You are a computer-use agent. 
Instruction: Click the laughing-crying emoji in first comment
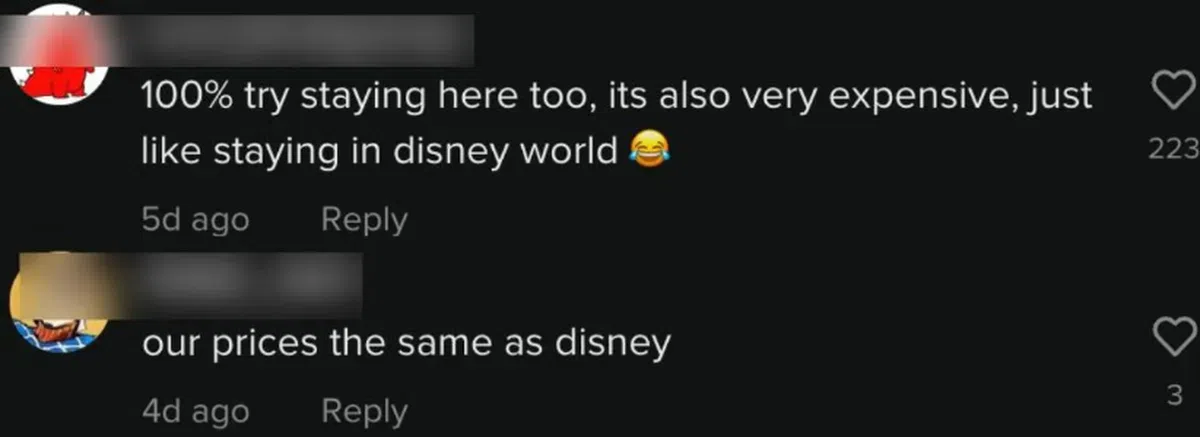[x=648, y=151]
